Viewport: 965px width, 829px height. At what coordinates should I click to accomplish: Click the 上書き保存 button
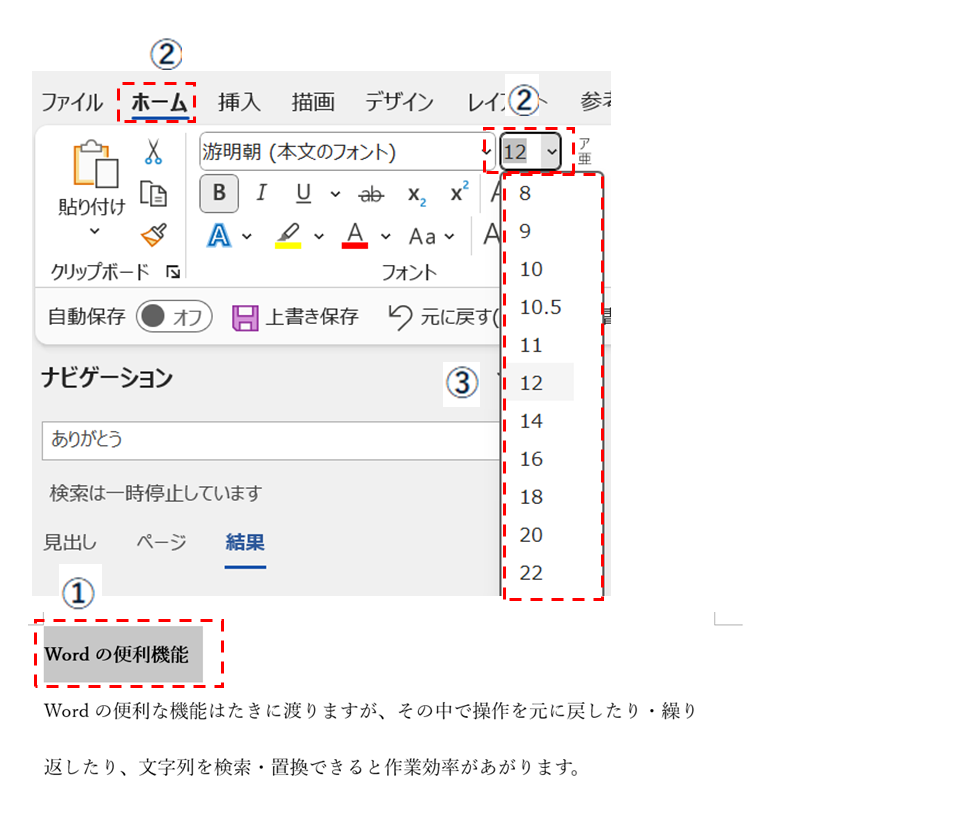pyautogui.click(x=296, y=317)
